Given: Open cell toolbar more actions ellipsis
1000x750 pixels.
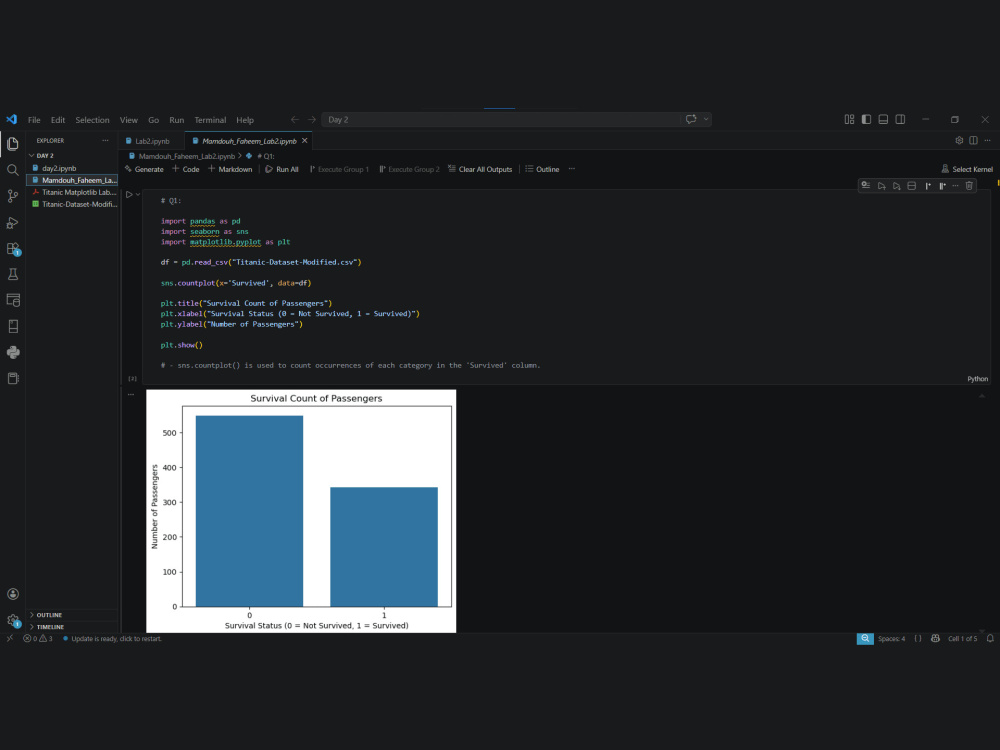Looking at the screenshot, I should pyautogui.click(x=955, y=186).
